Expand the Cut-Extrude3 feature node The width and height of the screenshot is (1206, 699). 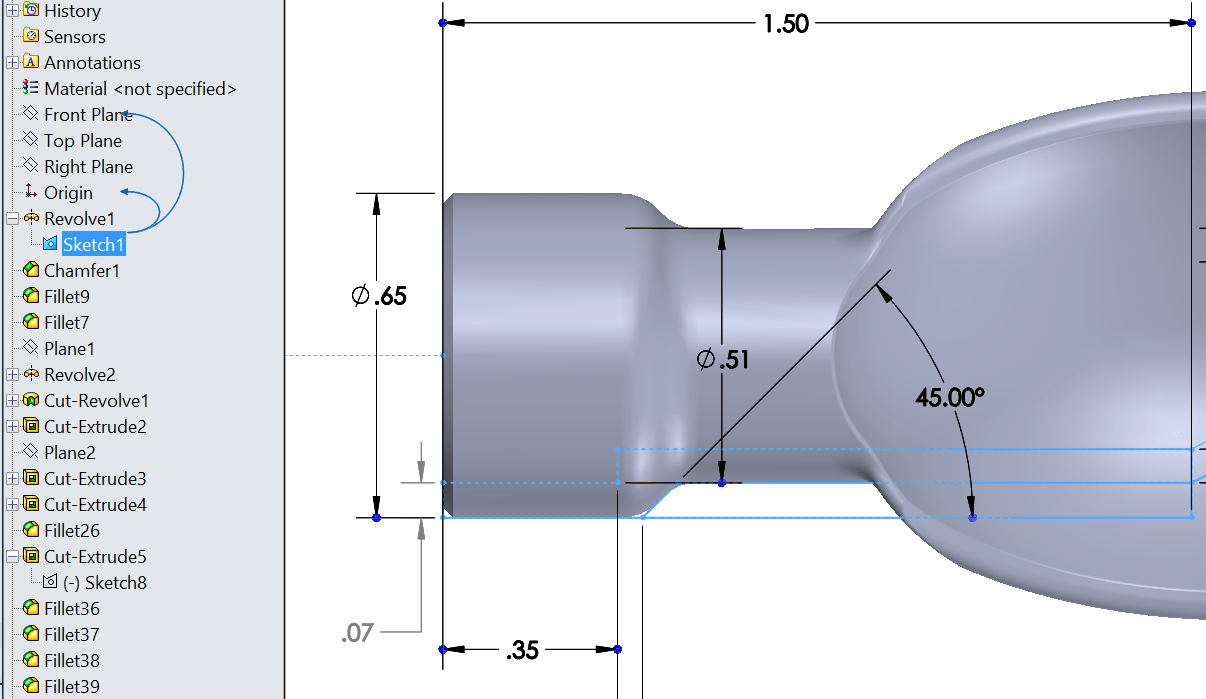(12, 478)
